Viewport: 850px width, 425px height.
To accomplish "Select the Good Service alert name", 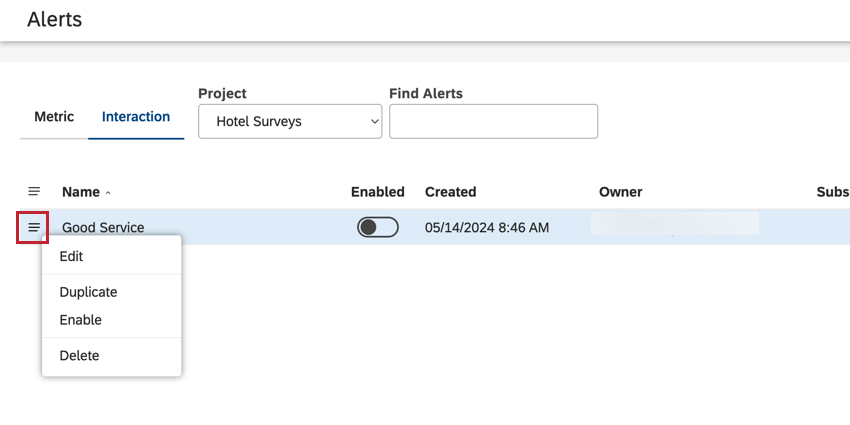I will (x=103, y=228).
